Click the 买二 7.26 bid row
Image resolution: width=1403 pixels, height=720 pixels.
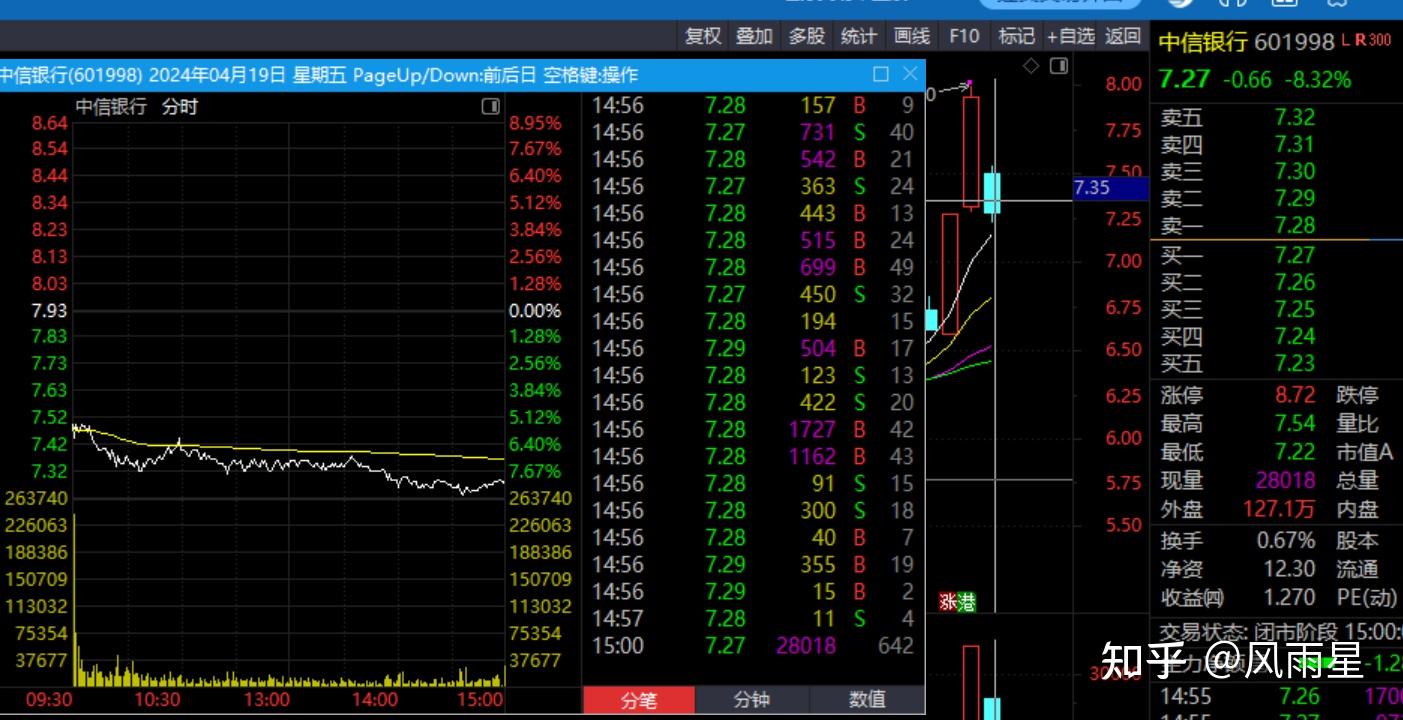tap(1276, 283)
